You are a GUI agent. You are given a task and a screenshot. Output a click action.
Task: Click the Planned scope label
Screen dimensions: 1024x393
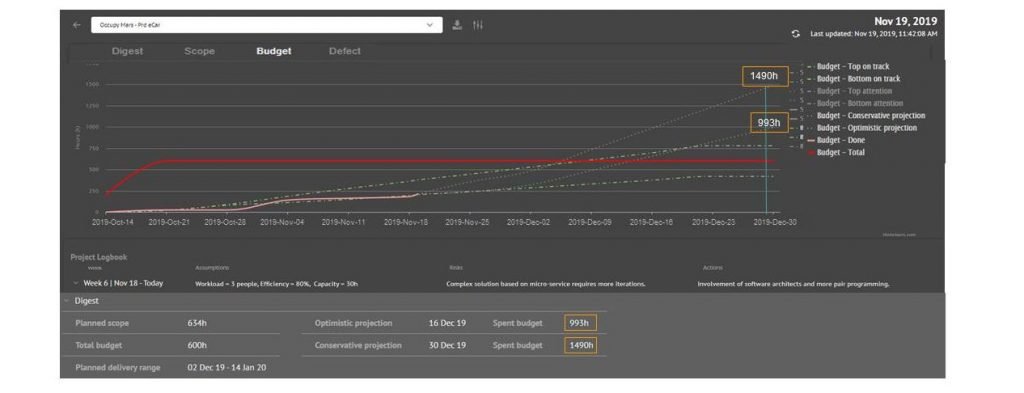click(102, 323)
